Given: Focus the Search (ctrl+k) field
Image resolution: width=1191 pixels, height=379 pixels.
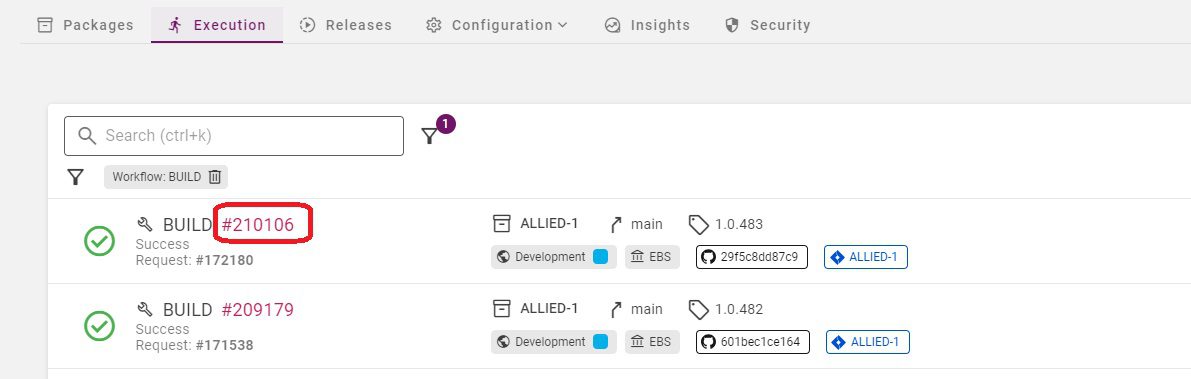Looking at the screenshot, I should 234,136.
